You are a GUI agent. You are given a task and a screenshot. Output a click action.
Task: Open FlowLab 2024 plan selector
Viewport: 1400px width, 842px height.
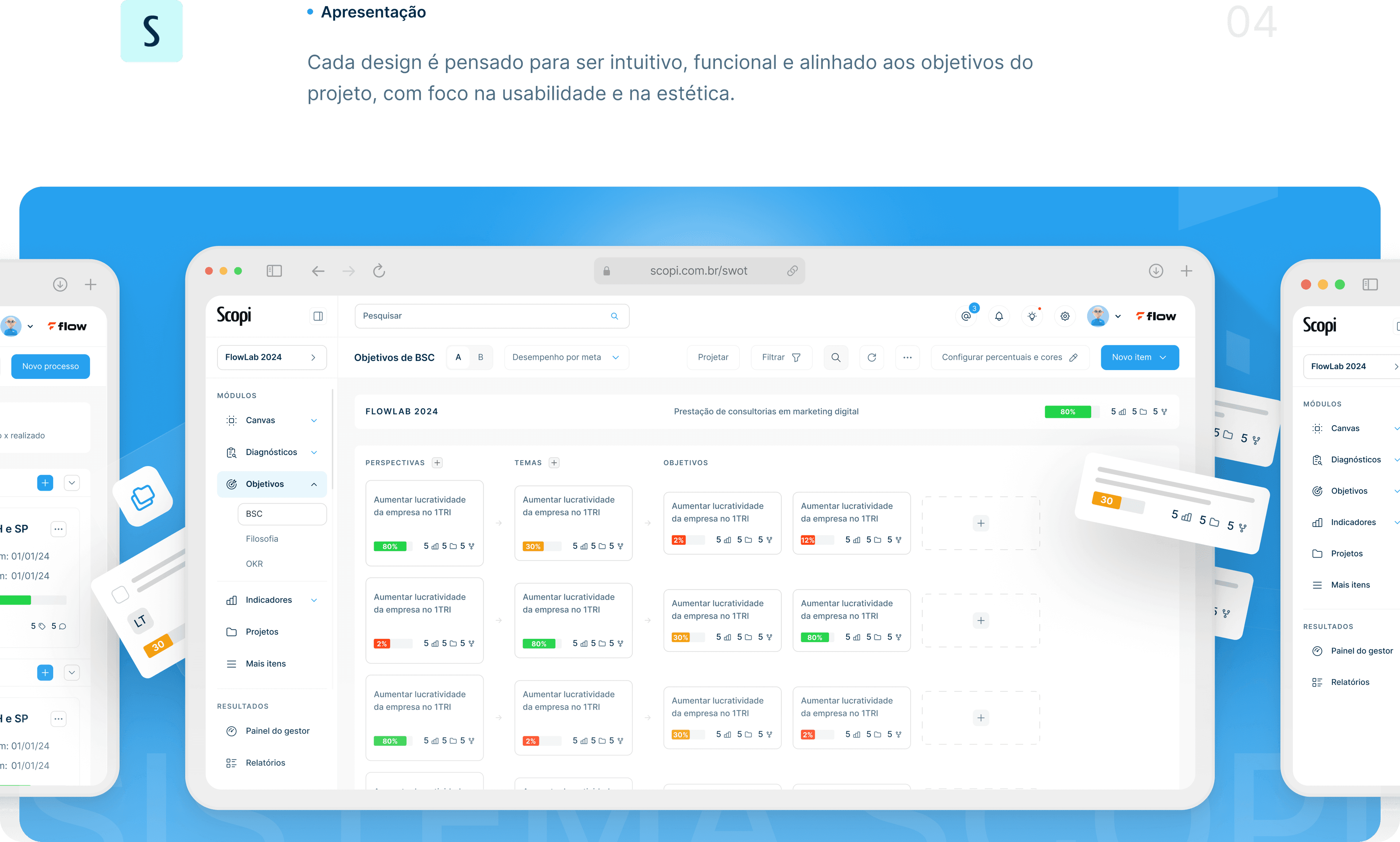pos(272,357)
